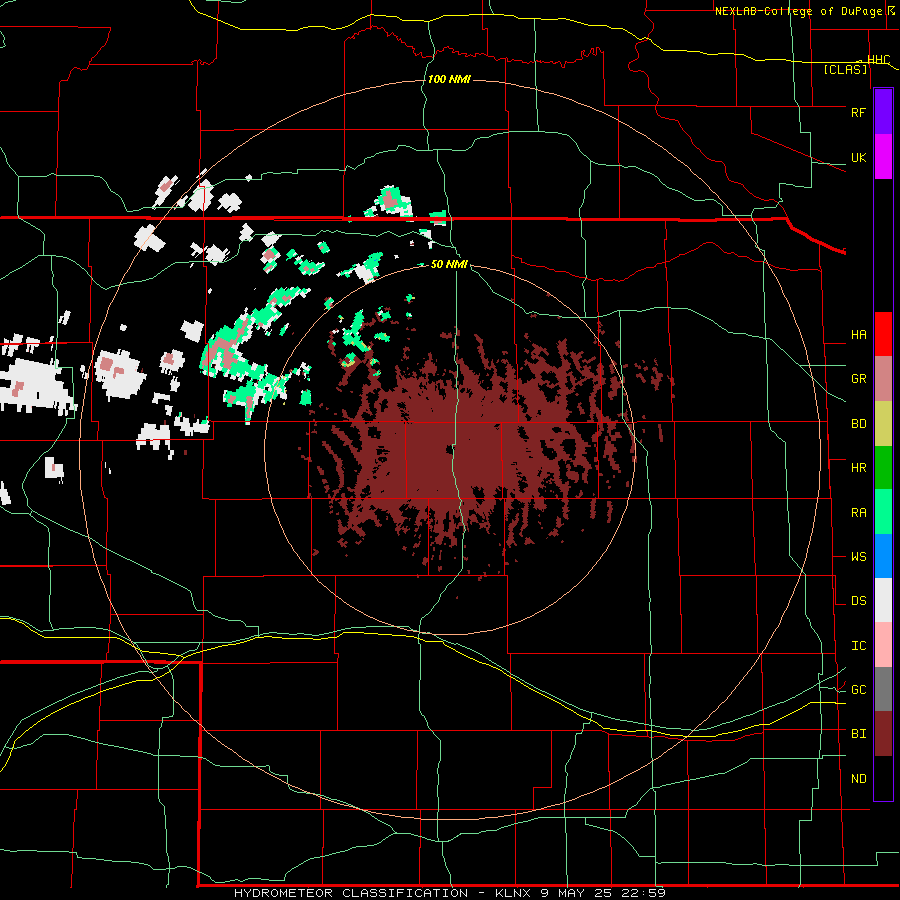Select the WS blue legend swatch
The height and width of the screenshot is (900, 900).
[883, 556]
